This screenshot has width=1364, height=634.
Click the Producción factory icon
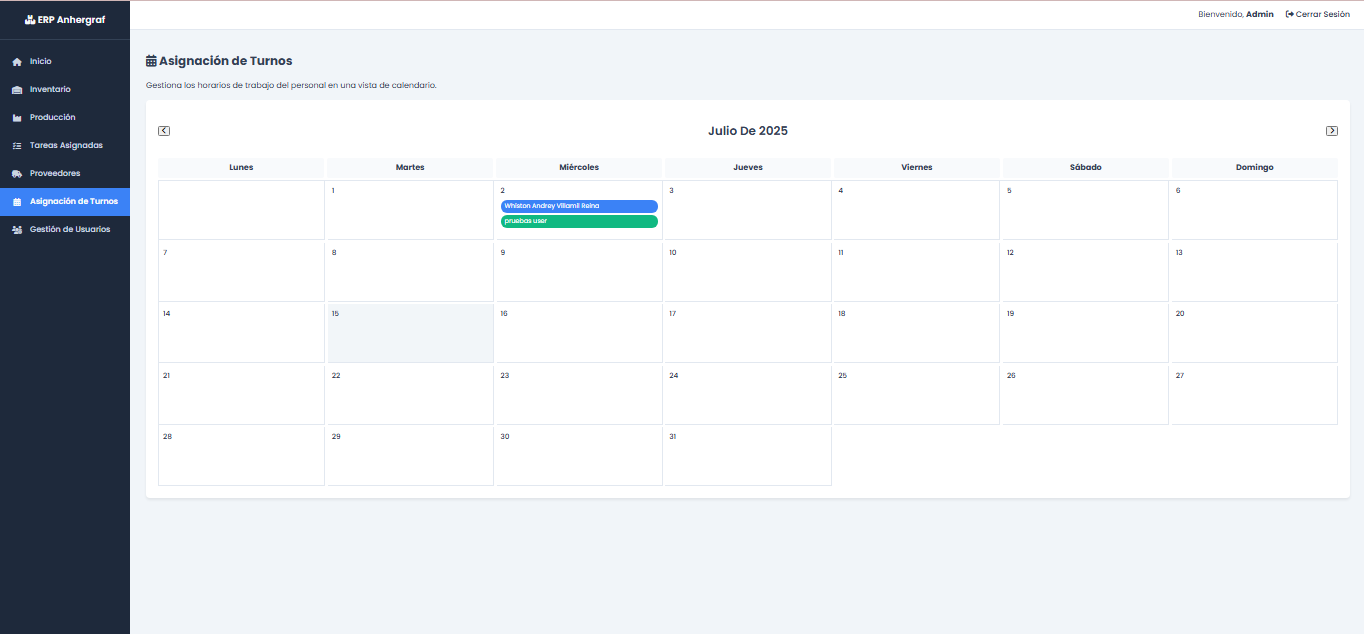click(x=16, y=118)
